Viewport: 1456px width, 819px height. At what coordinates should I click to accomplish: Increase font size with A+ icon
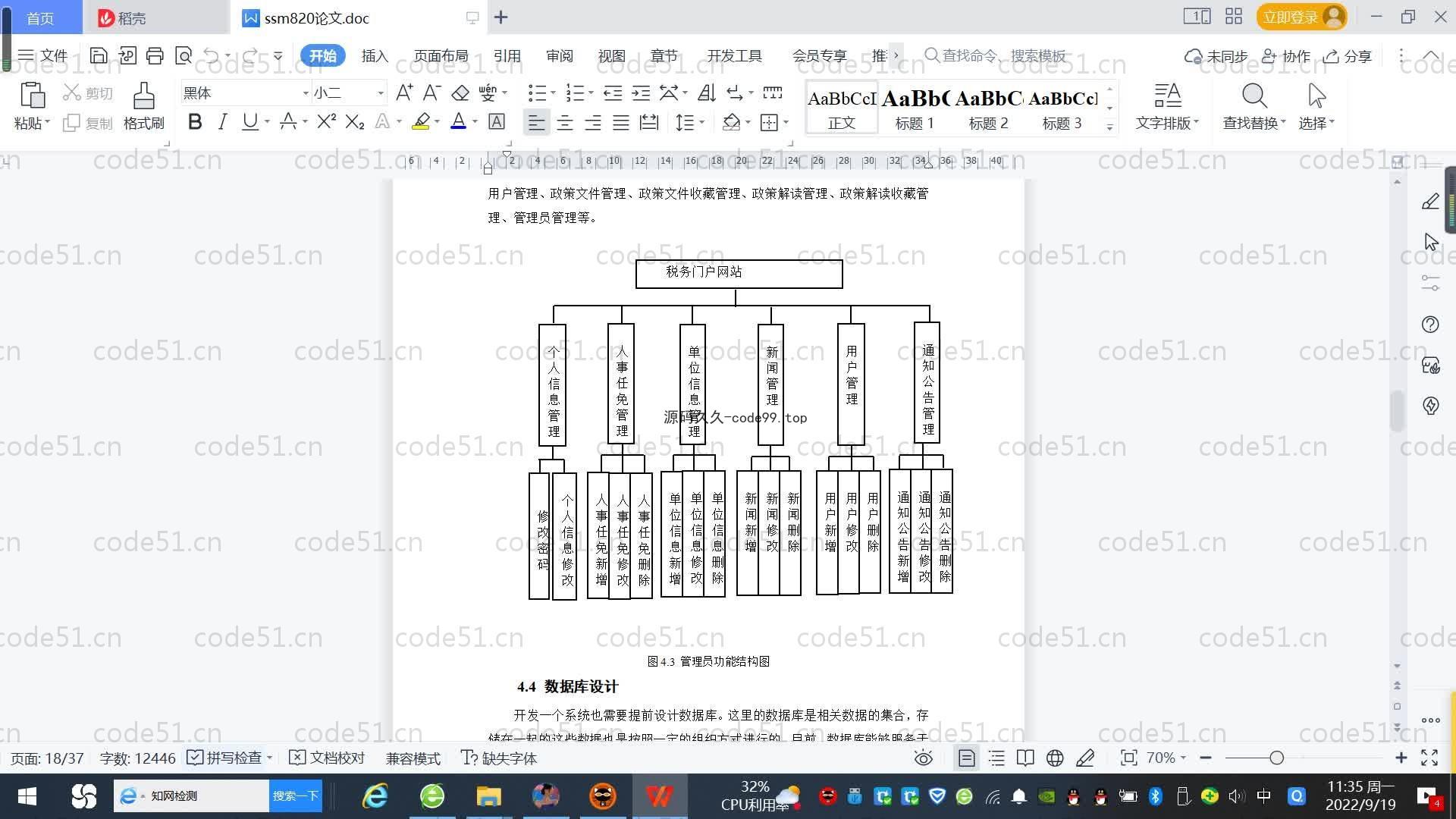click(404, 93)
